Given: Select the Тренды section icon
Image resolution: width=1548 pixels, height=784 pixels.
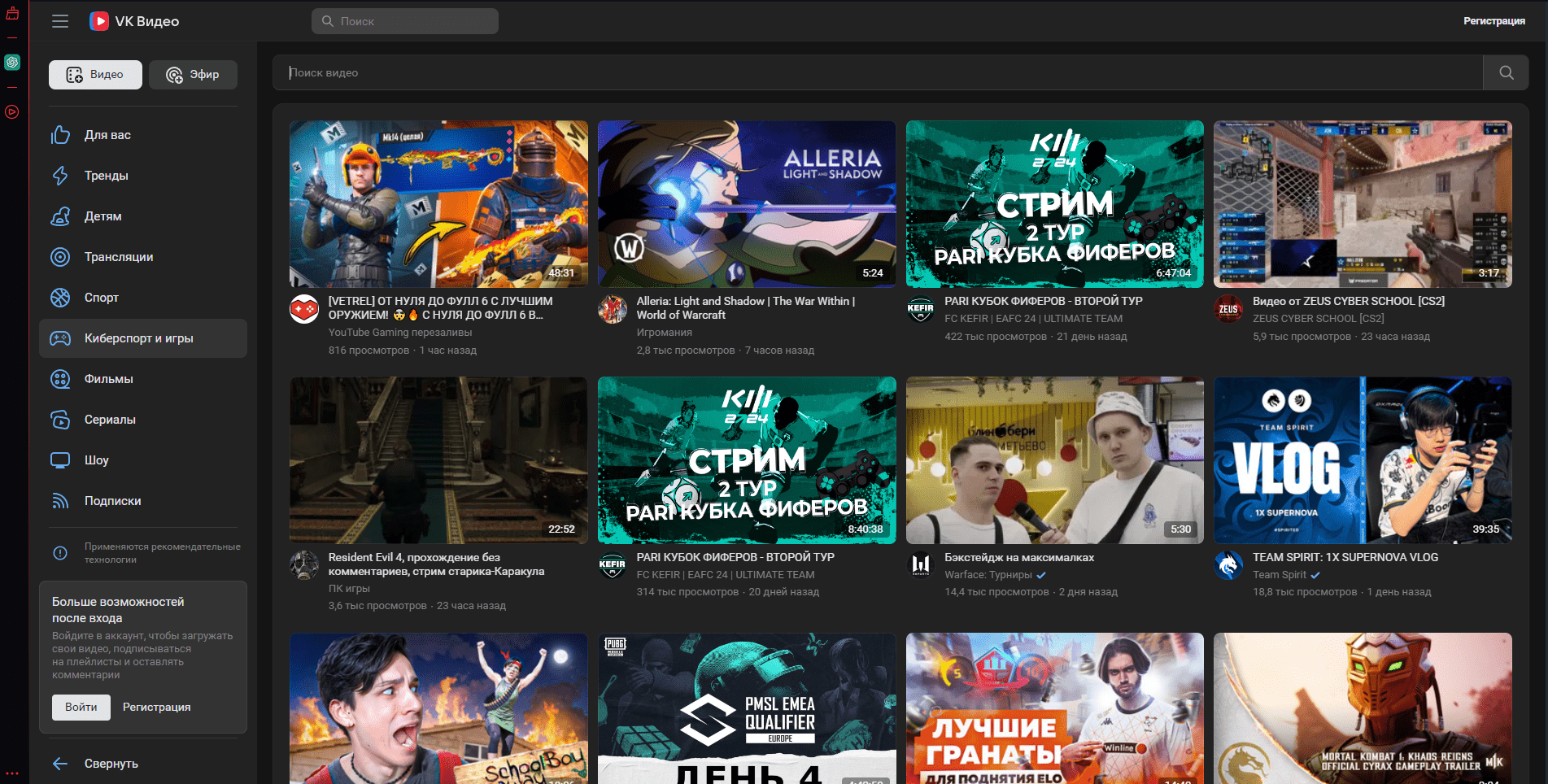Looking at the screenshot, I should click(60, 176).
